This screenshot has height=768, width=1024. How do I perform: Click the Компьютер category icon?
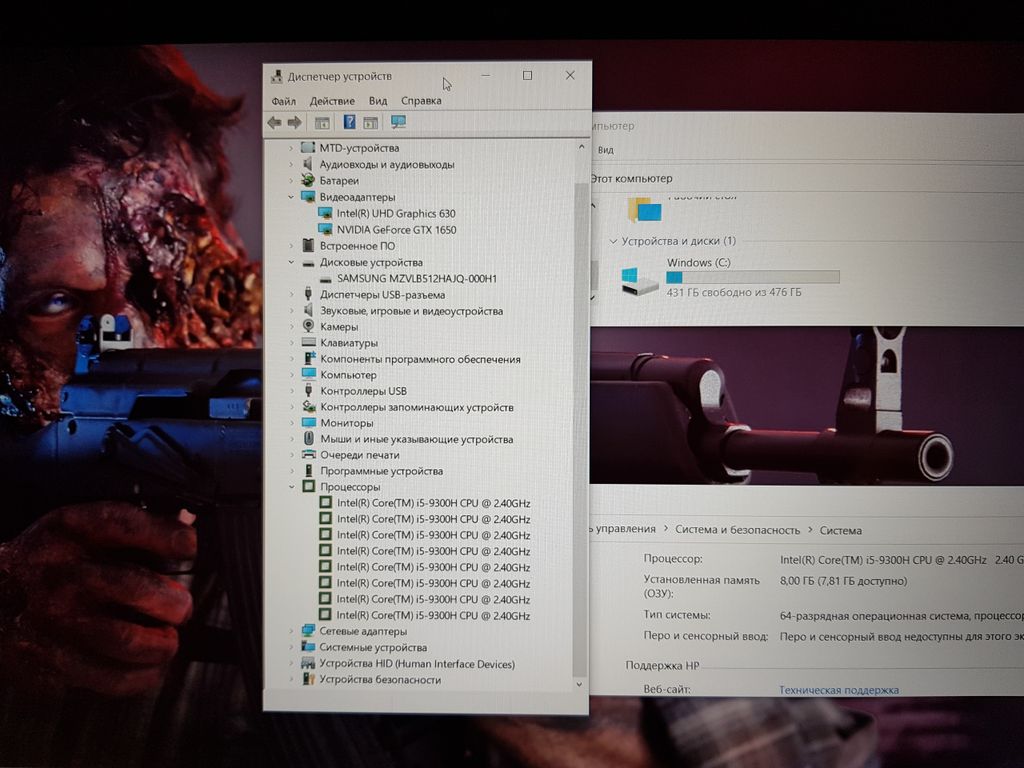pyautogui.click(x=309, y=374)
